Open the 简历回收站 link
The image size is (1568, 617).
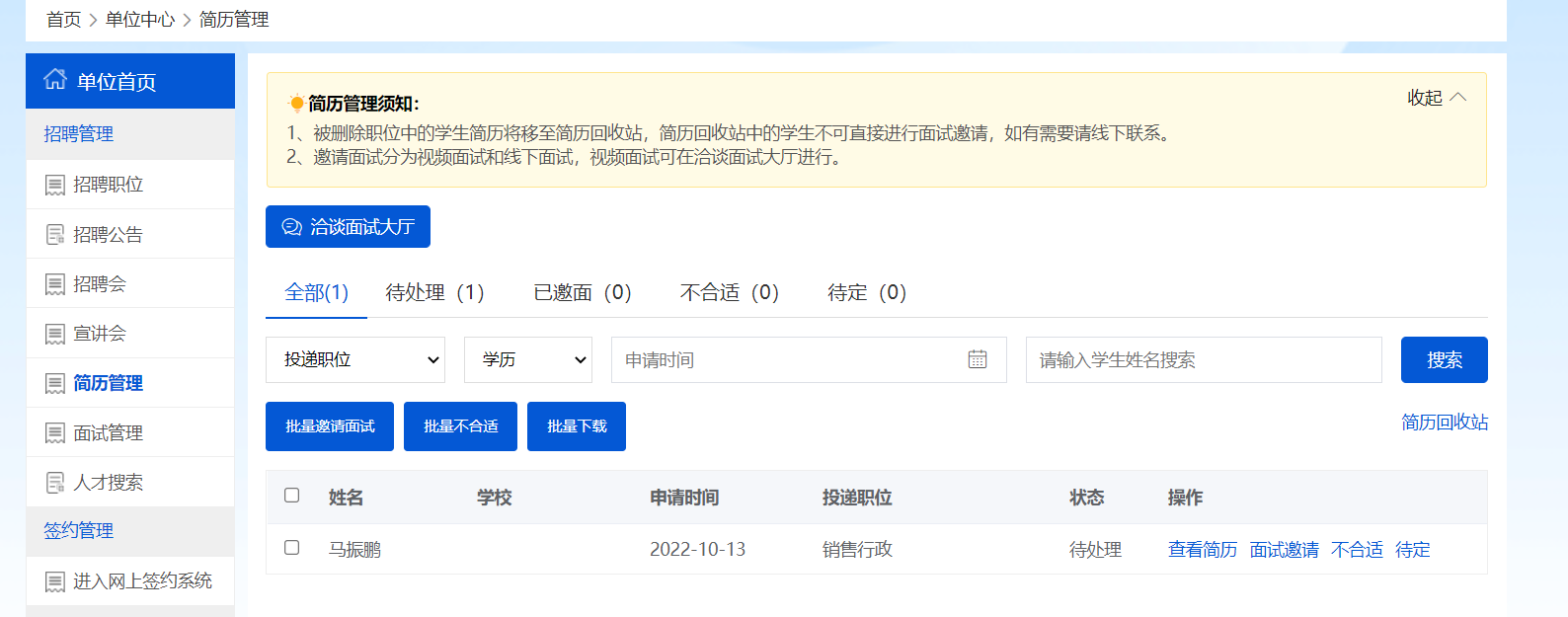tap(1444, 423)
